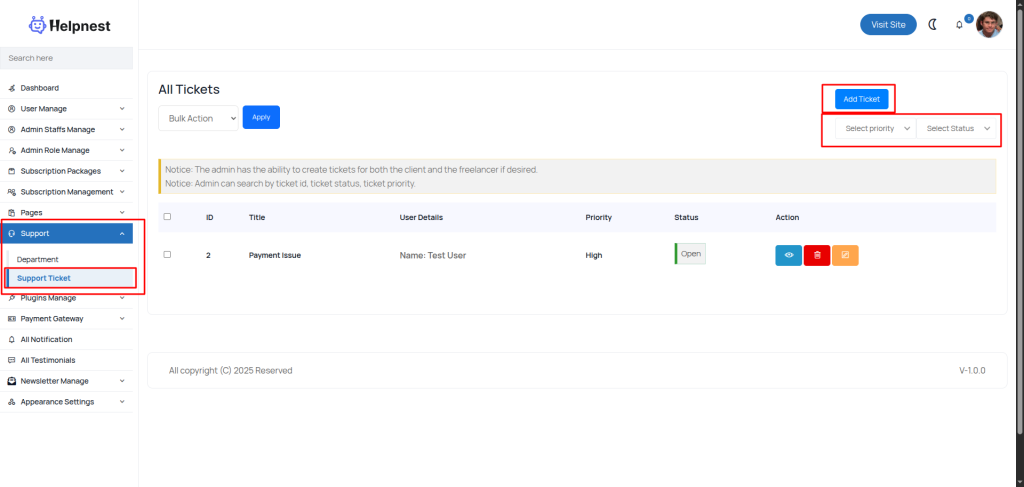The image size is (1024, 487).
Task: Click the Helpnest logo
Action: 69,25
